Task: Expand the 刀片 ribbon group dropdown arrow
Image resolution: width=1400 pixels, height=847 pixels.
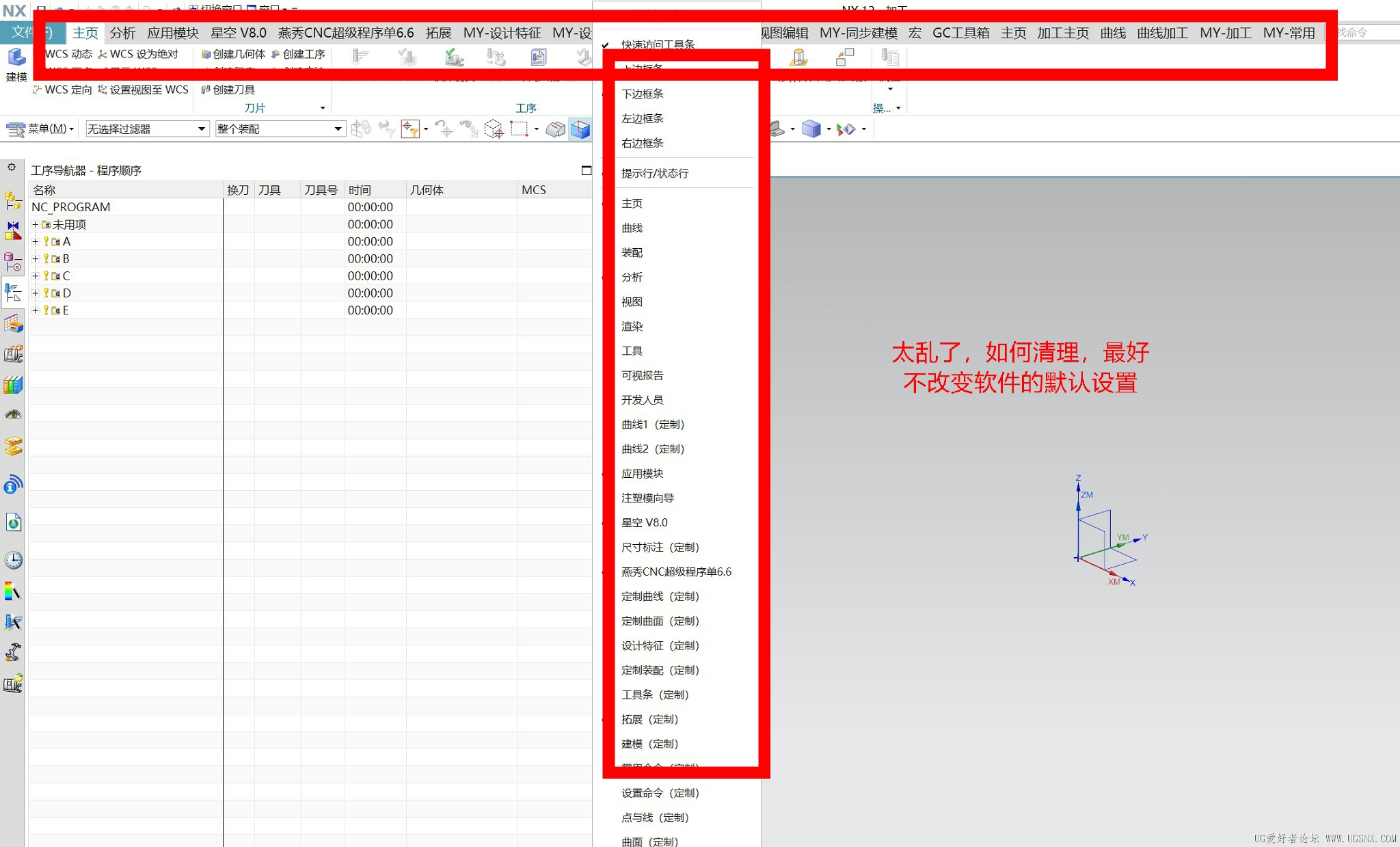Action: (x=323, y=108)
